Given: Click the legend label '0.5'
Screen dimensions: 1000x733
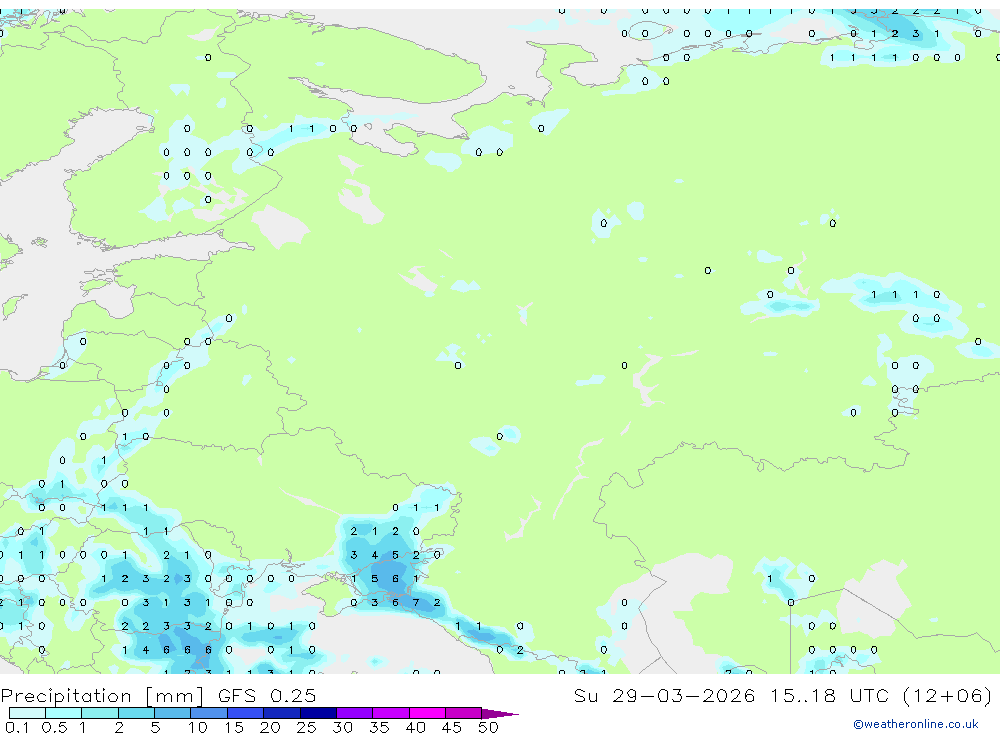Looking at the screenshot, I should 54,727.
